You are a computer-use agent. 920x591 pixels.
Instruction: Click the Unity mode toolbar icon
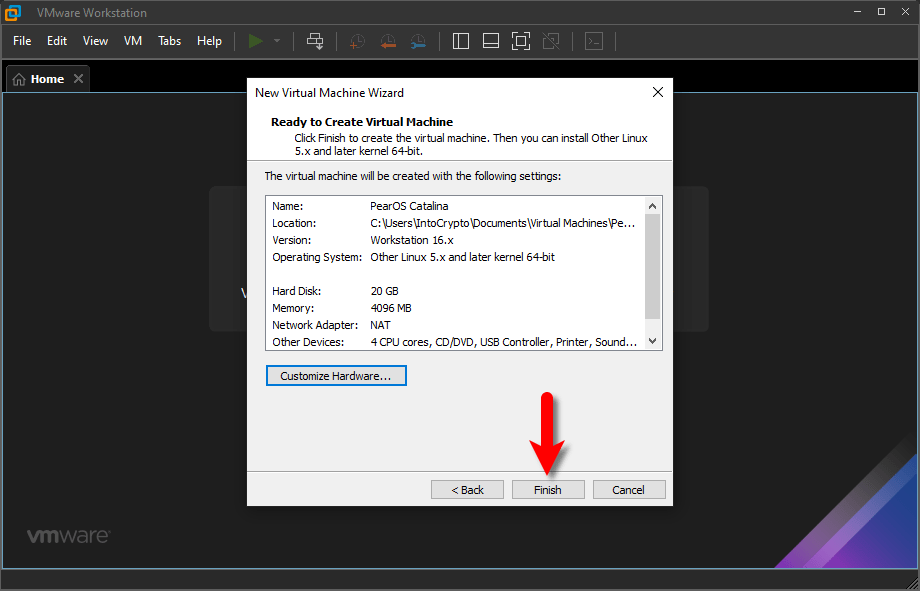551,41
